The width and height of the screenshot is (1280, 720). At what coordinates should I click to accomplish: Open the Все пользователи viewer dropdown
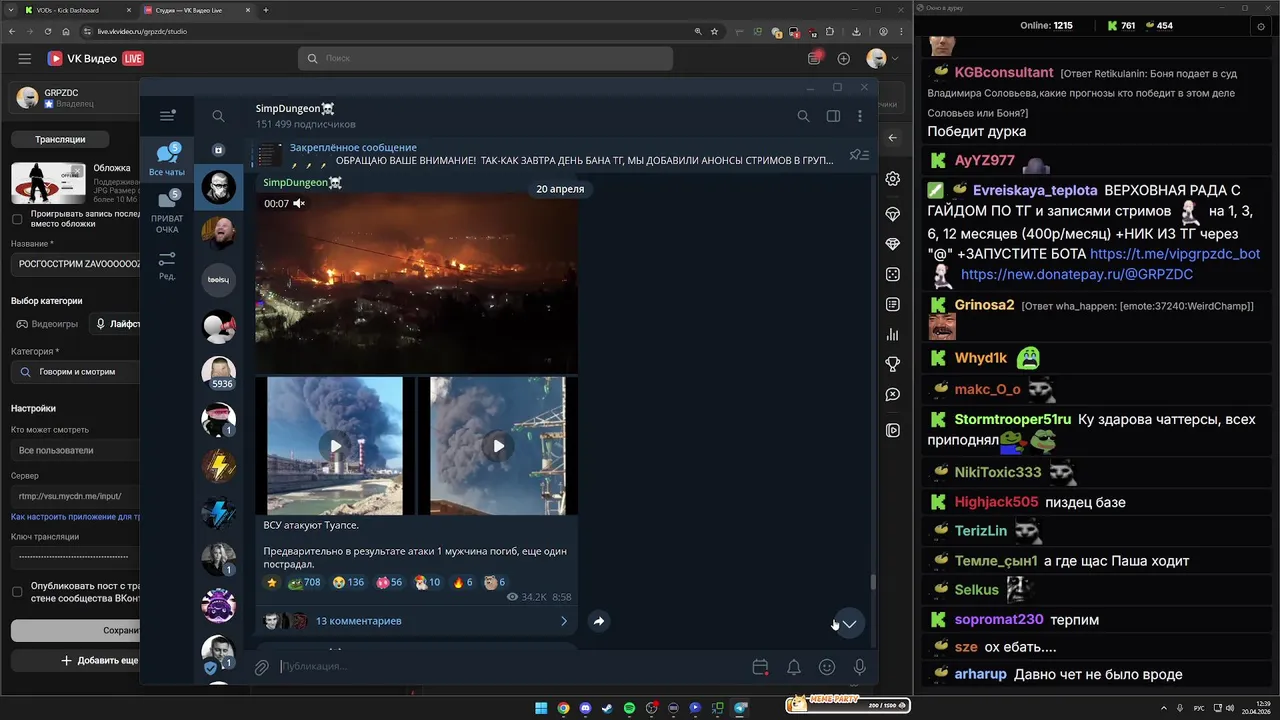coord(76,450)
